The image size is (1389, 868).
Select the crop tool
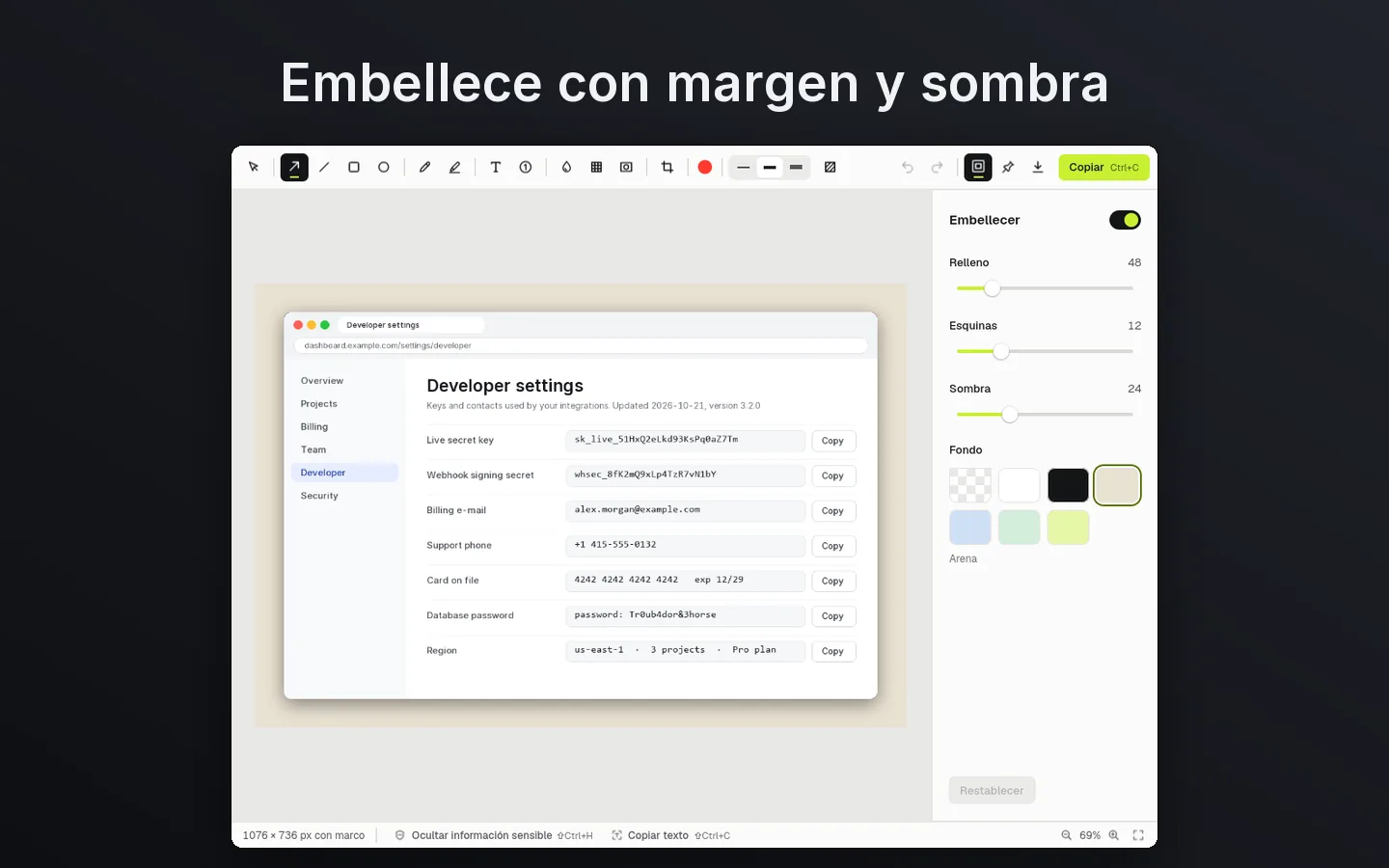667,167
